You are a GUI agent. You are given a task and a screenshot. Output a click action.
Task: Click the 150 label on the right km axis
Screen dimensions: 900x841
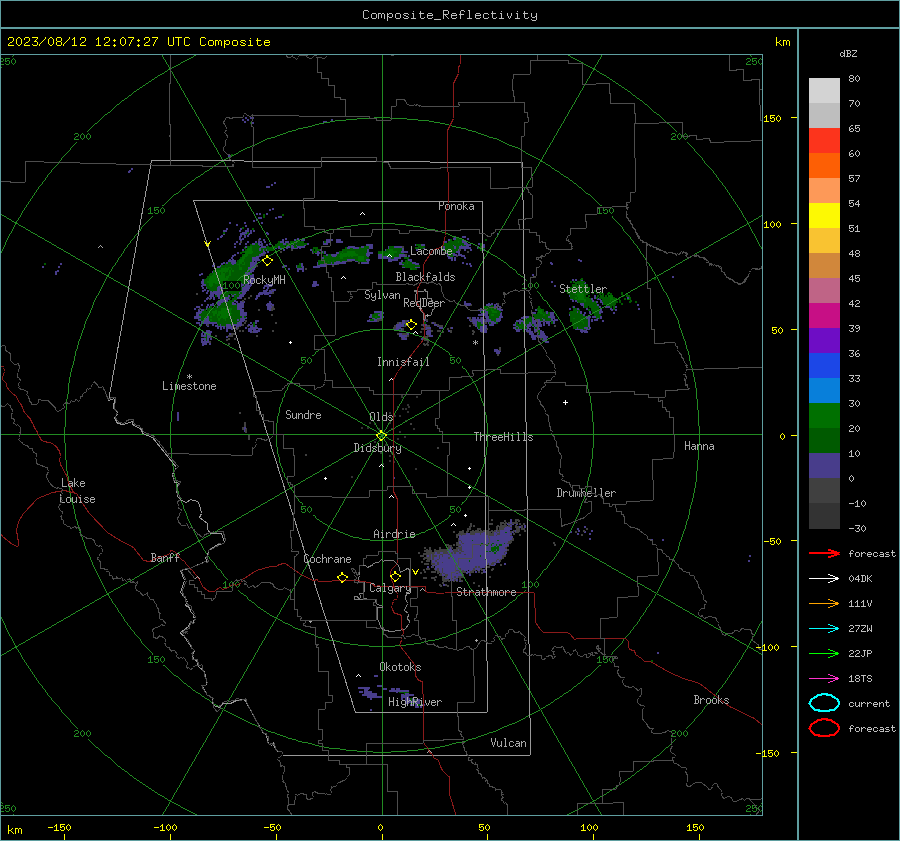(772, 118)
